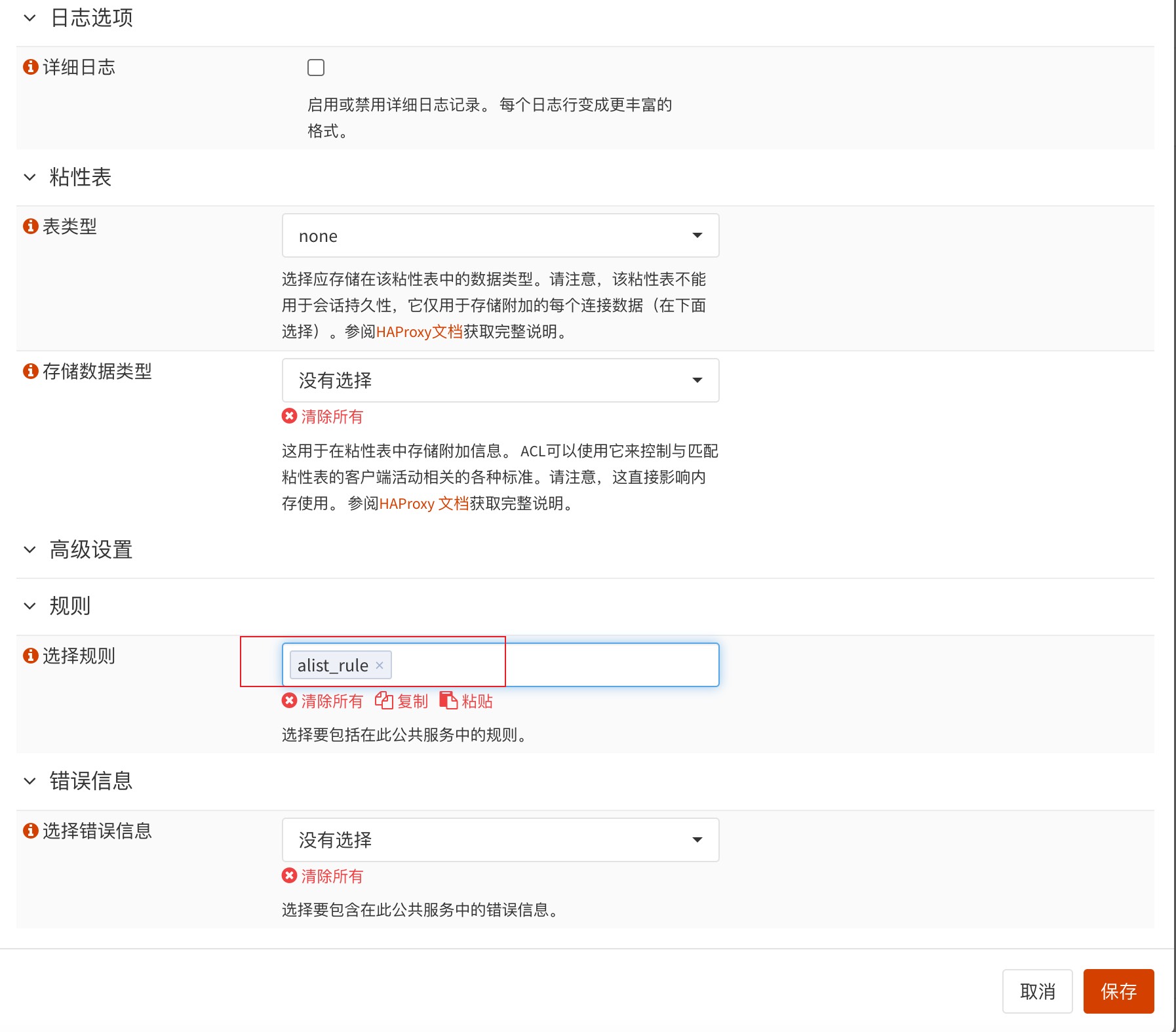This screenshot has height=1032, width=1176.
Task: Enable the 详细日志 checkbox
Action: pyautogui.click(x=316, y=68)
